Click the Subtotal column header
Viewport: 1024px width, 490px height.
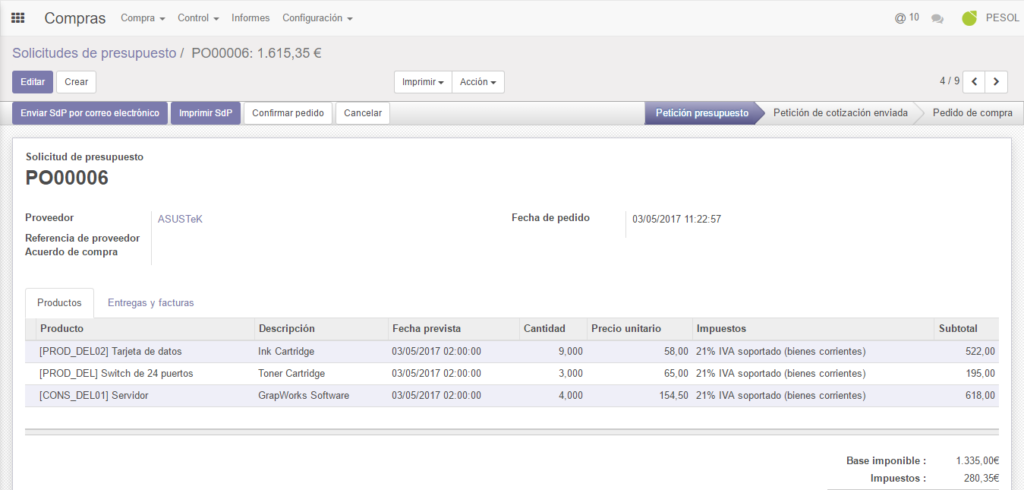pyautogui.click(x=966, y=329)
